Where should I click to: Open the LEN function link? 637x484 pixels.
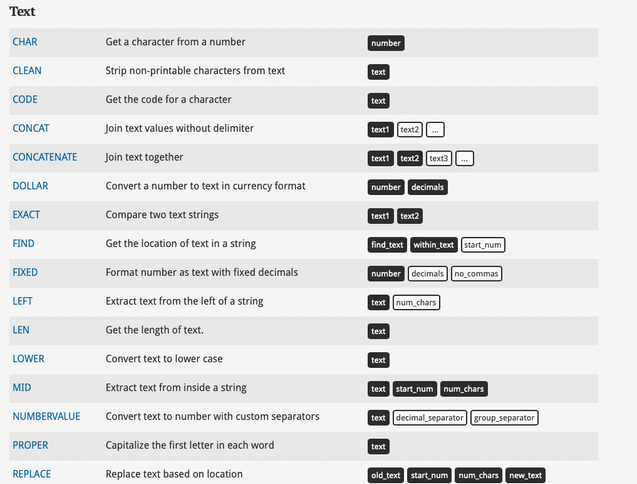click(x=21, y=330)
